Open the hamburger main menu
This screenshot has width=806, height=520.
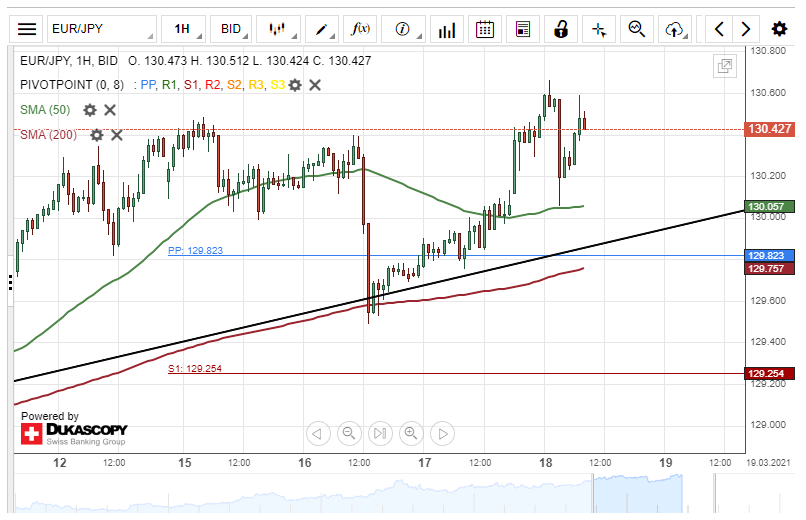[28, 29]
